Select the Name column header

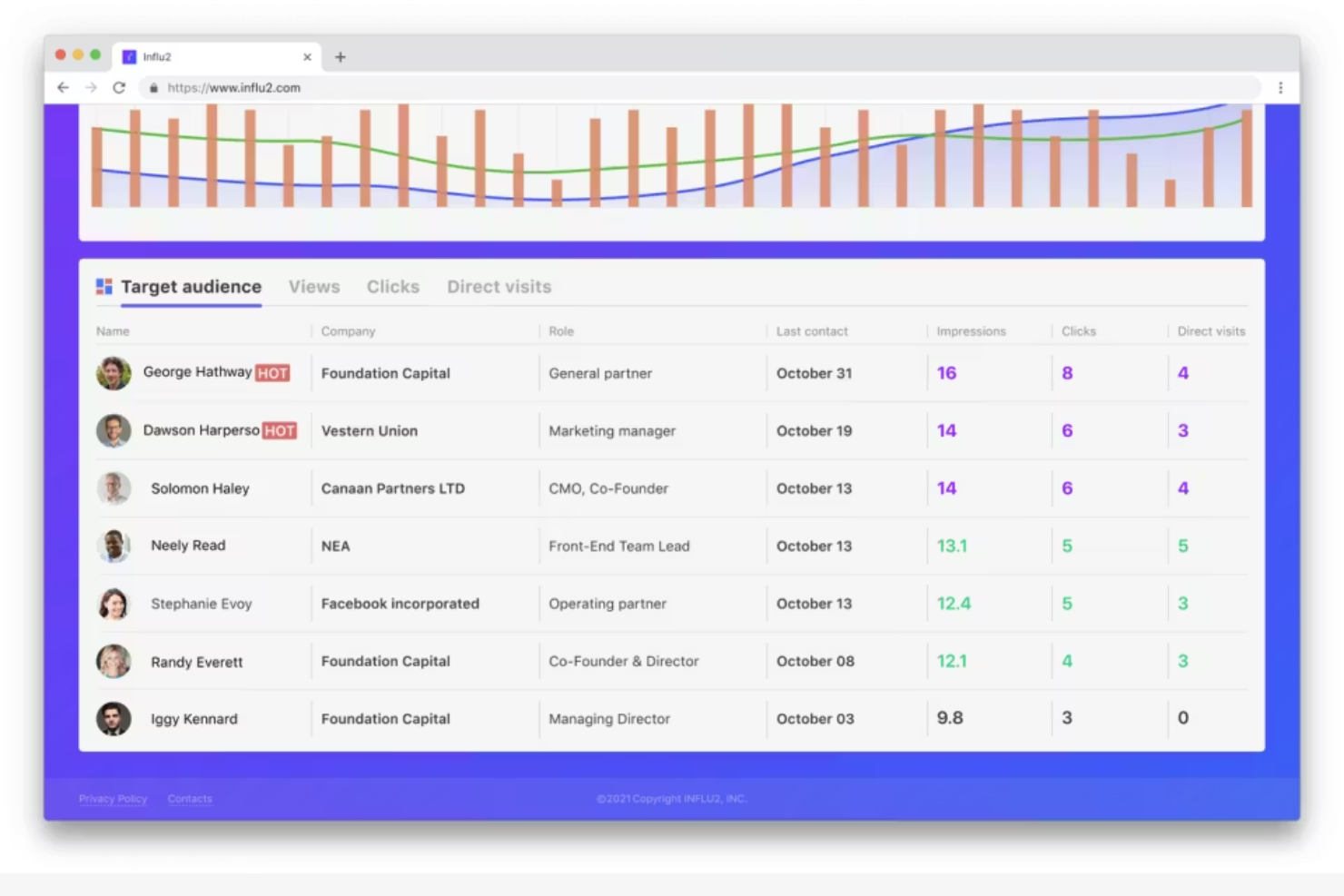[x=113, y=330]
